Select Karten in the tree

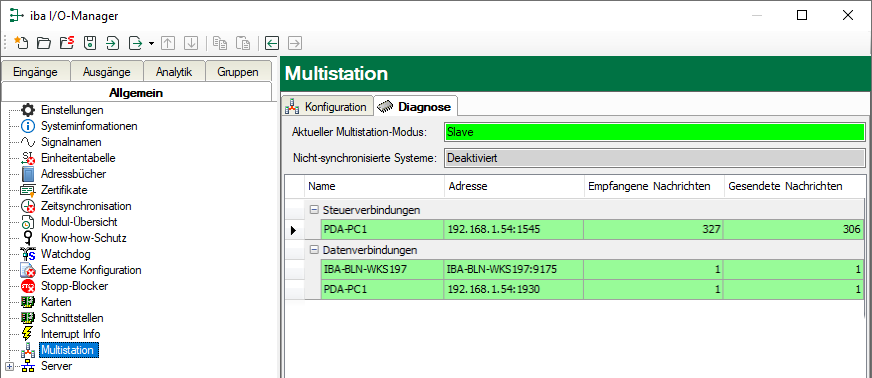pyautogui.click(x=56, y=302)
